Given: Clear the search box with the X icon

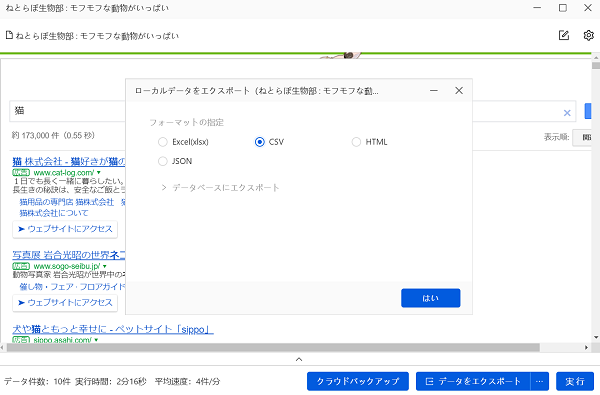Looking at the screenshot, I should pyautogui.click(x=567, y=113).
